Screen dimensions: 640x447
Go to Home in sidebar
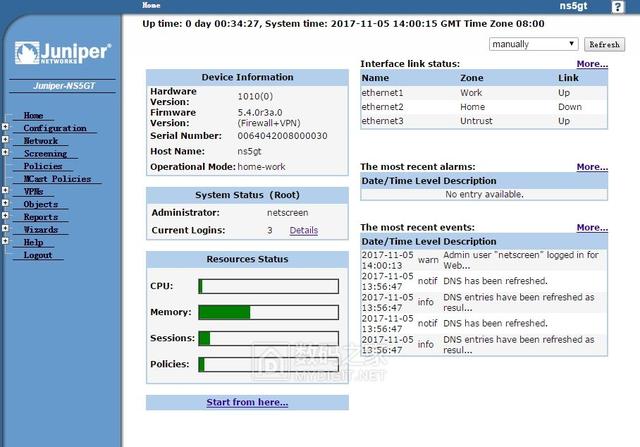33,116
